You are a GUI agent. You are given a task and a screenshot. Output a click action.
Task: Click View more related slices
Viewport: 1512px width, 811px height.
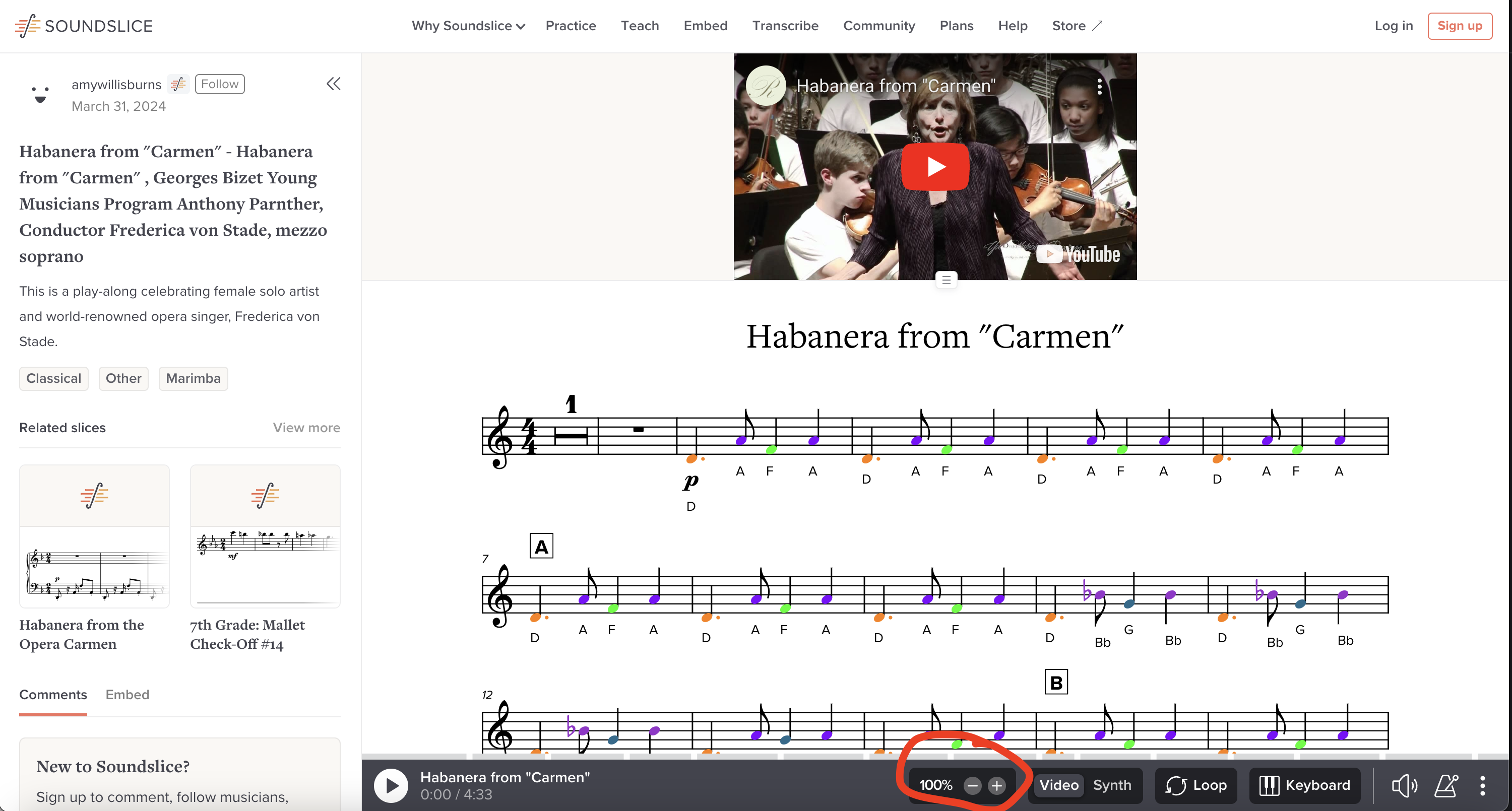point(306,428)
